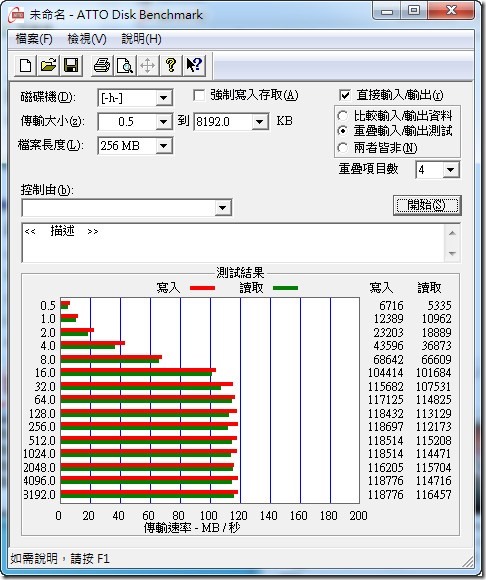
Task: Open the 檢視(V) menu
Action: pos(87,39)
